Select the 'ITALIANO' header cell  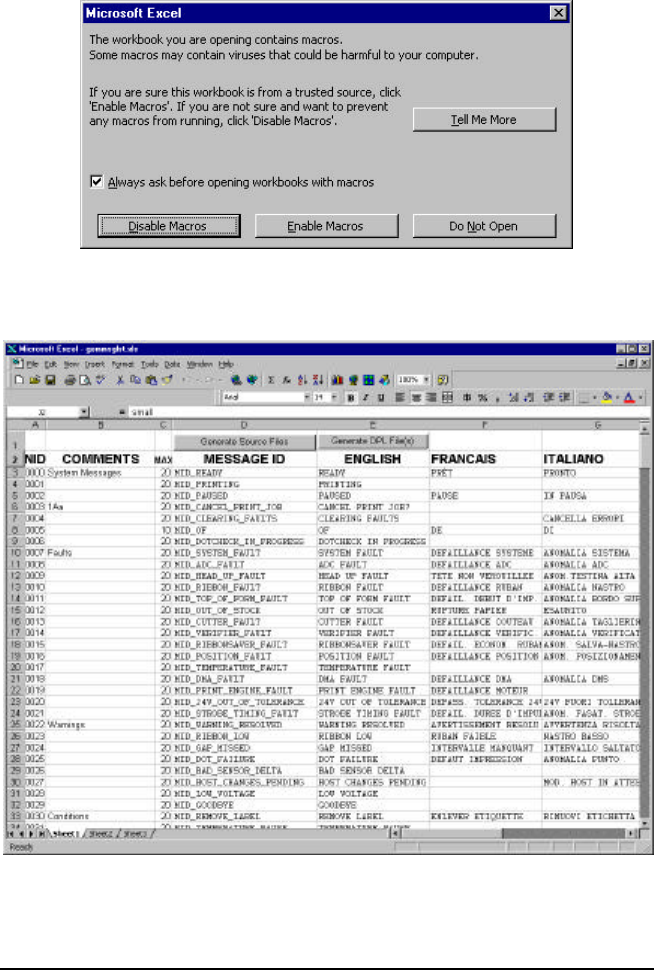pyautogui.click(x=590, y=459)
